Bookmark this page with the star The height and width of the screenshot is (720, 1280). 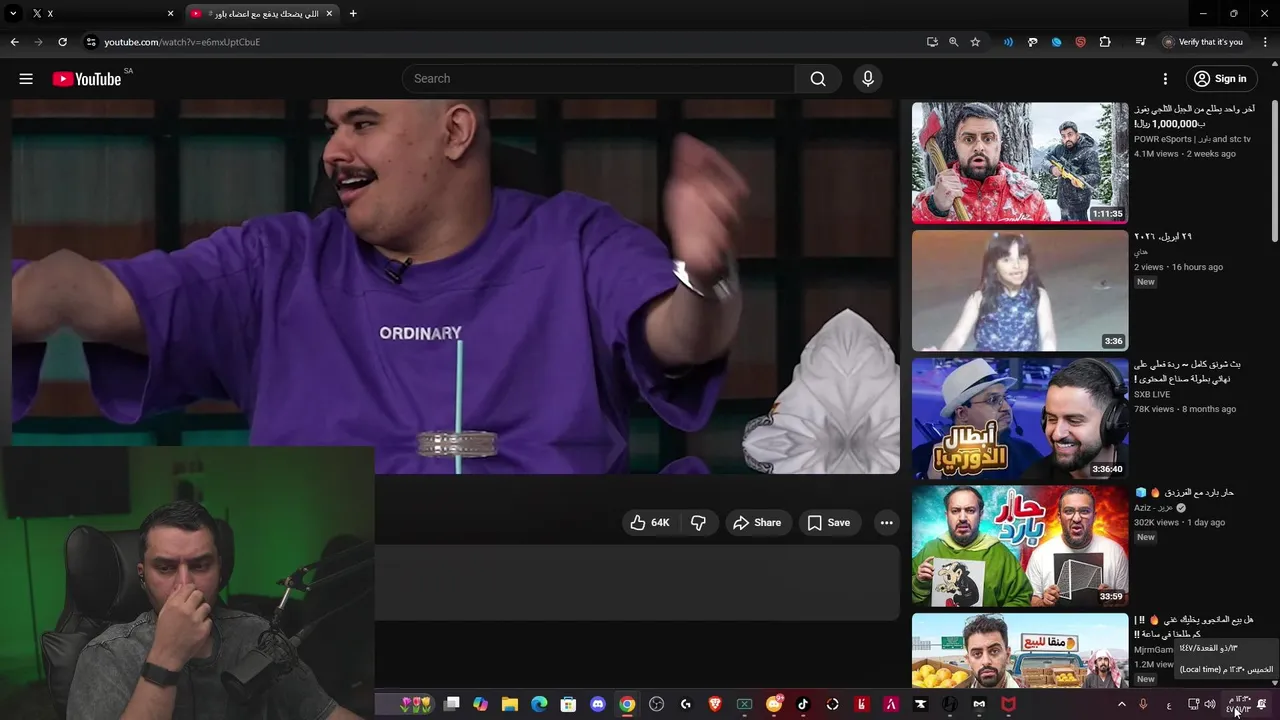[x=975, y=42]
